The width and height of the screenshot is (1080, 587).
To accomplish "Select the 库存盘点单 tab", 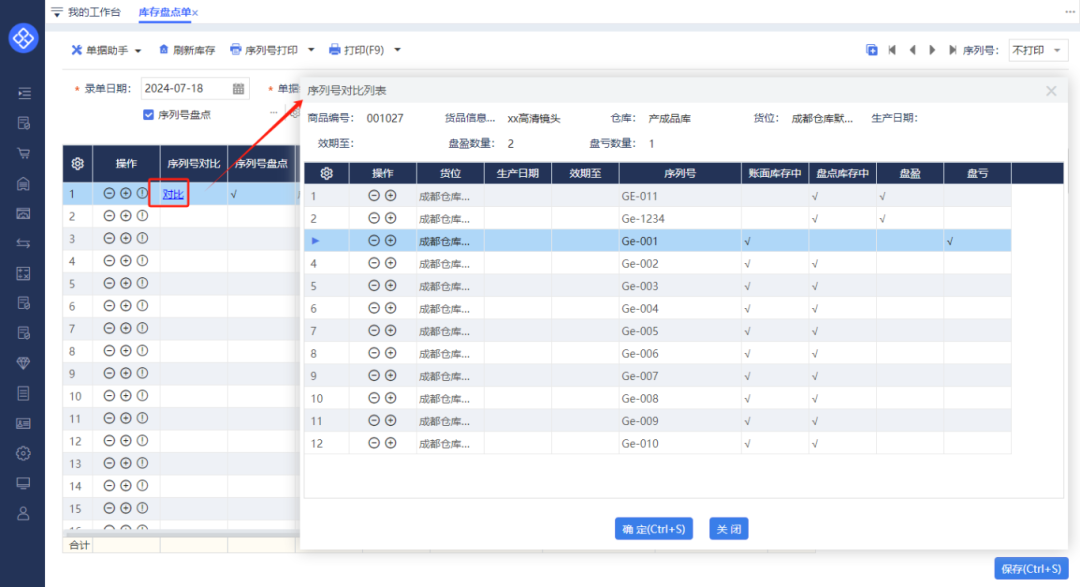I will click(x=164, y=12).
